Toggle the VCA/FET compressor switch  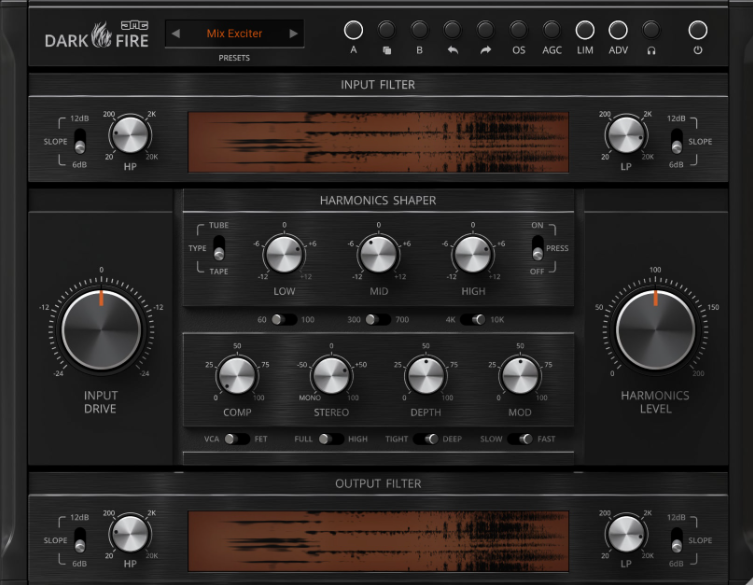point(237,439)
